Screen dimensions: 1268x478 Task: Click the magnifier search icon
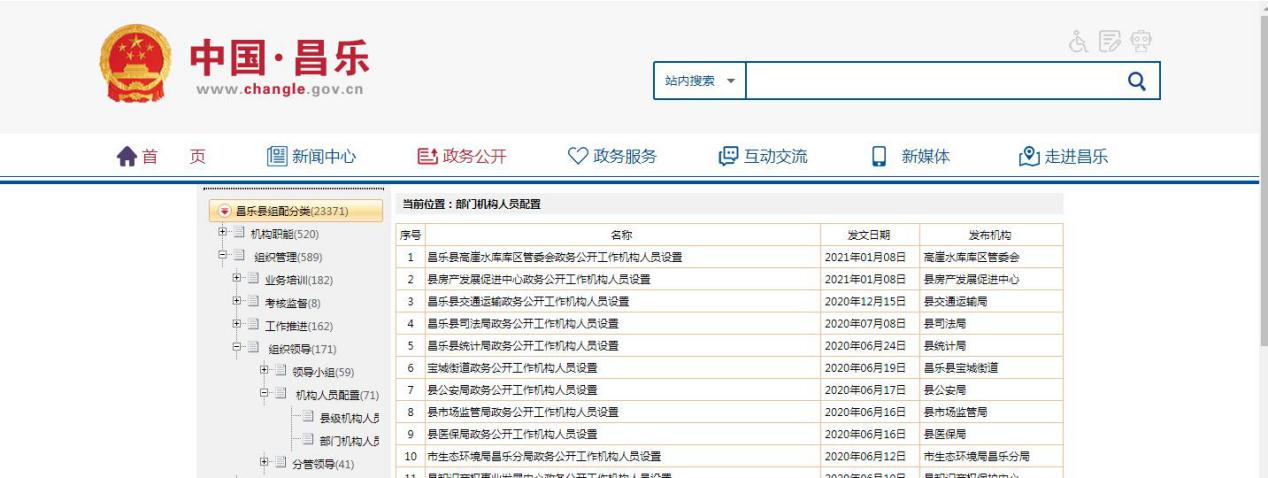tap(1135, 81)
